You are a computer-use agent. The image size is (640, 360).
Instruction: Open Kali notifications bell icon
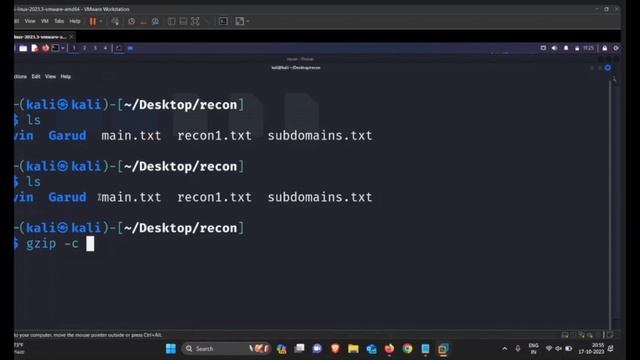coord(566,48)
